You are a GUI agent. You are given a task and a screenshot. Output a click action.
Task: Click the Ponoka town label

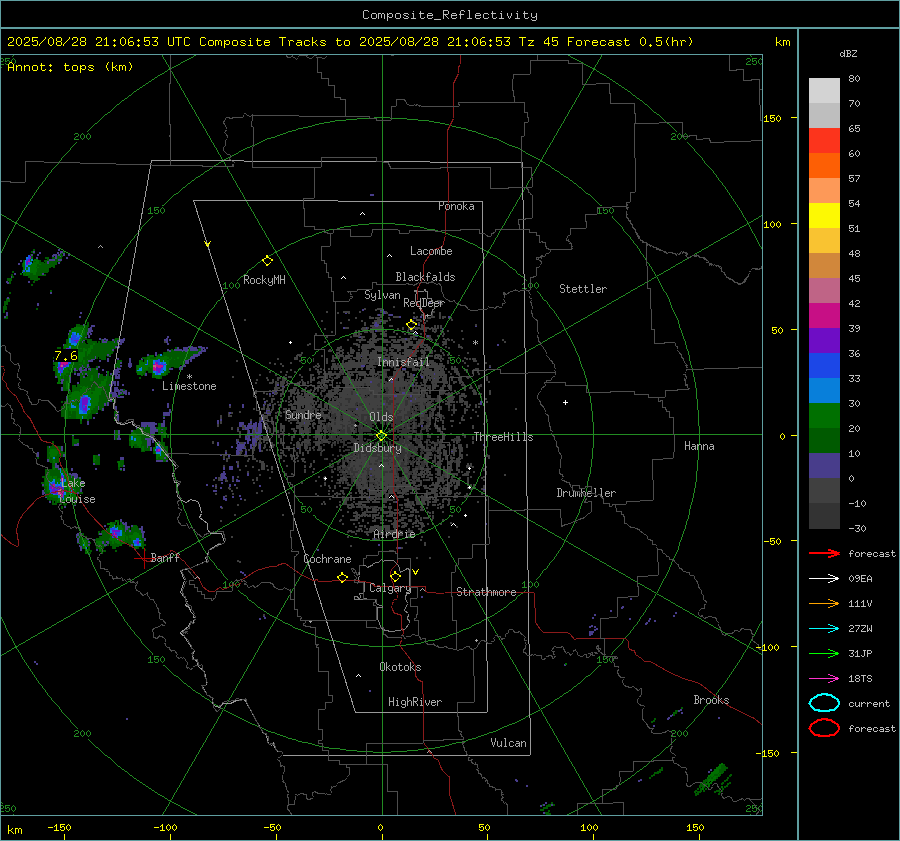456,206
